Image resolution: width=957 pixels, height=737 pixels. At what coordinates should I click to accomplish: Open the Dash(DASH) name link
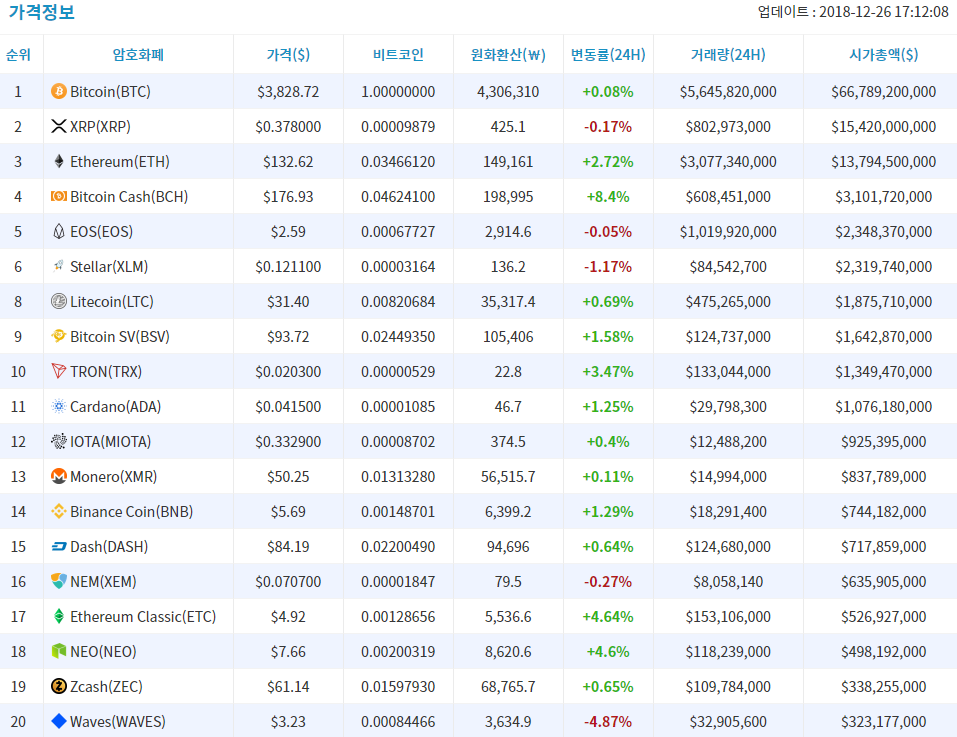[109, 547]
